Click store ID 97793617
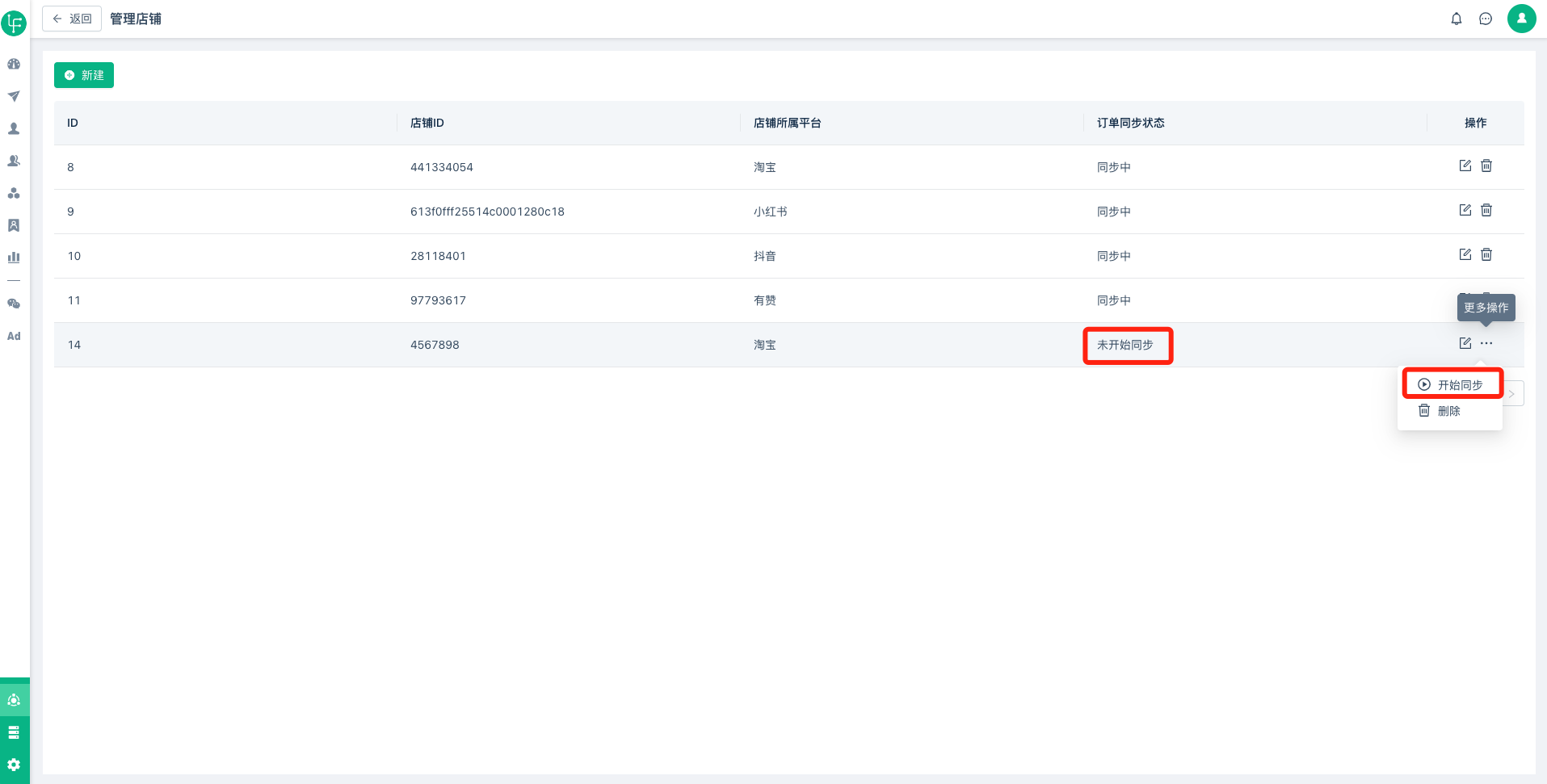1547x784 pixels. point(438,300)
